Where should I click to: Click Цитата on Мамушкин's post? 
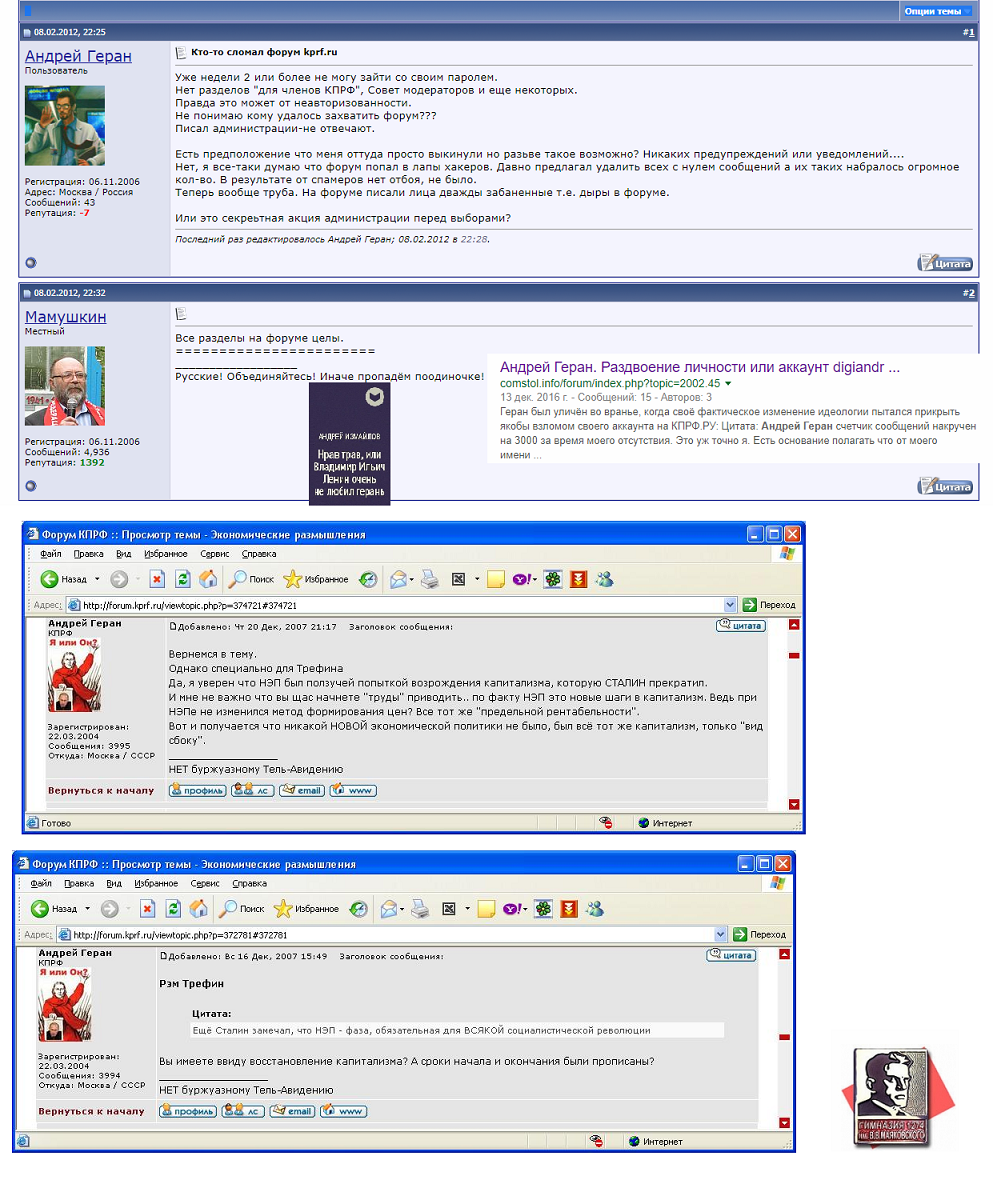945,486
